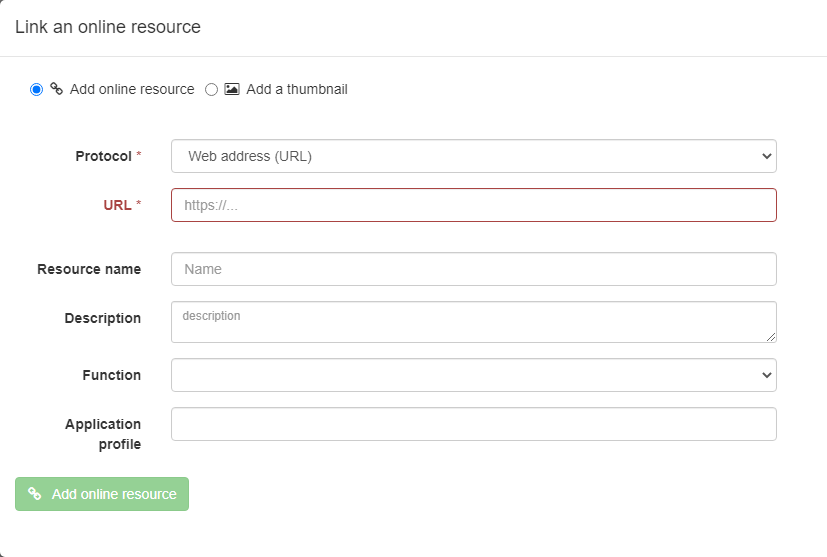Click inside the Description text area
Screen dimensions: 827x557
474,322
